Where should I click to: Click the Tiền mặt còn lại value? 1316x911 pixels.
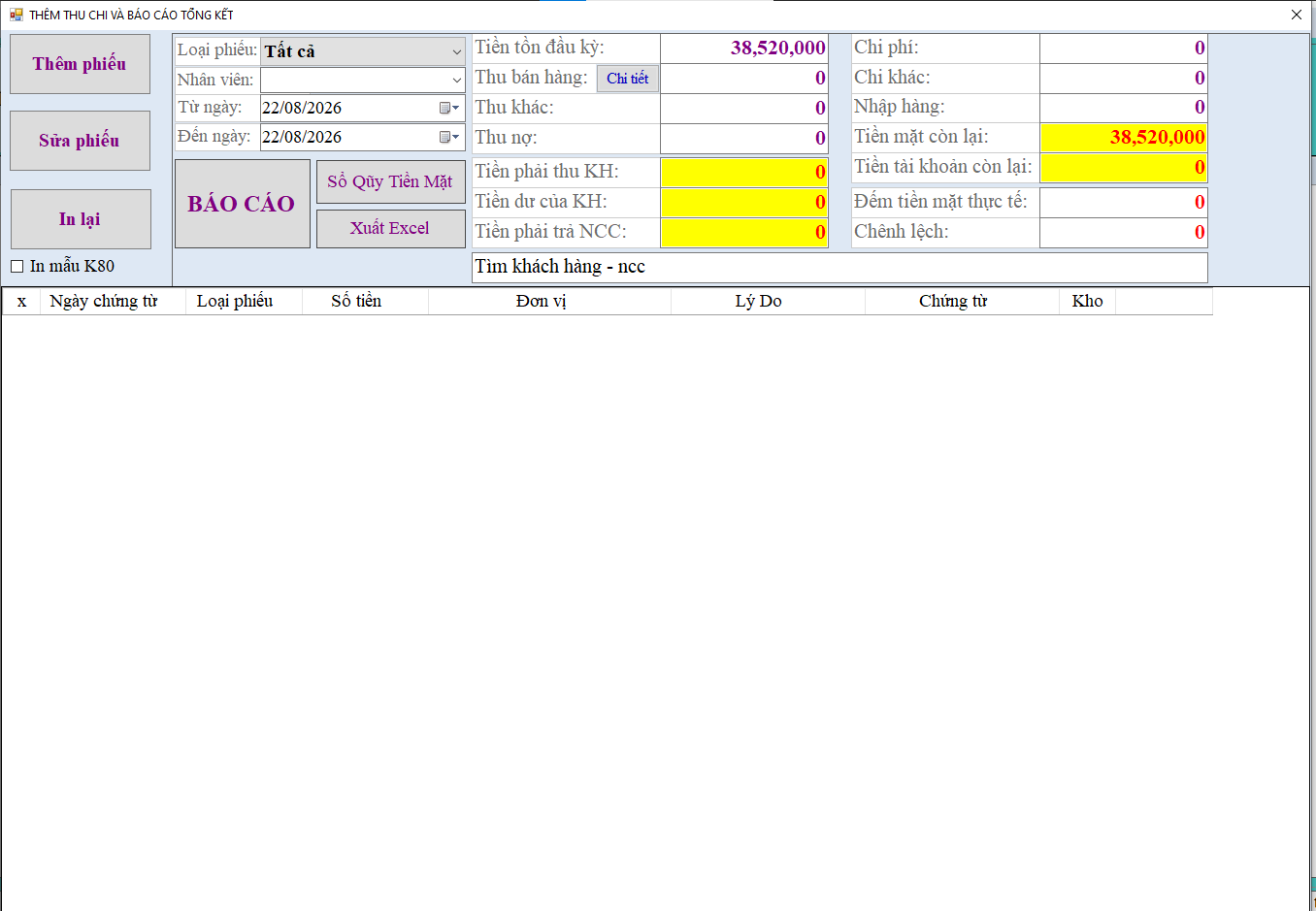1124,138
